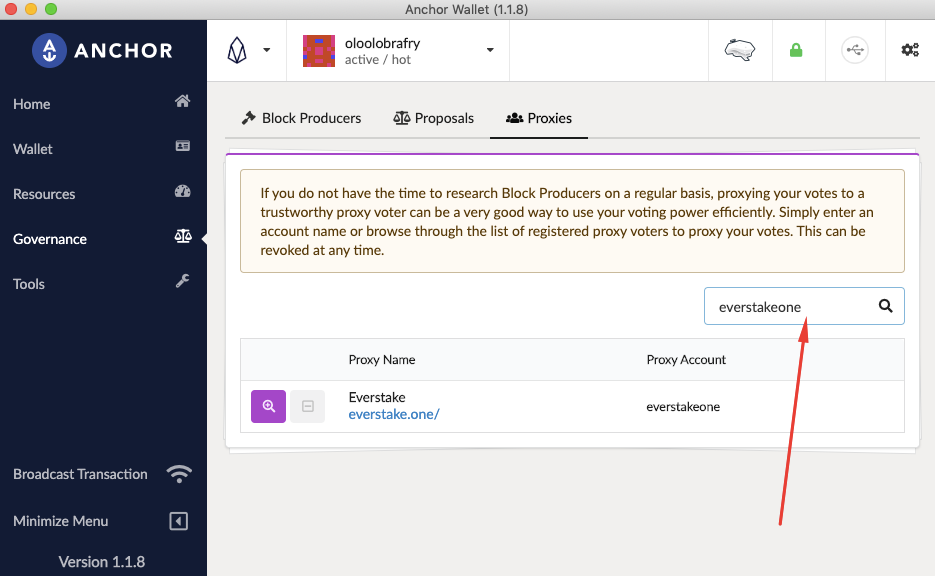Switch to the Proposals tab
This screenshot has height=576, width=935.
tap(434, 118)
